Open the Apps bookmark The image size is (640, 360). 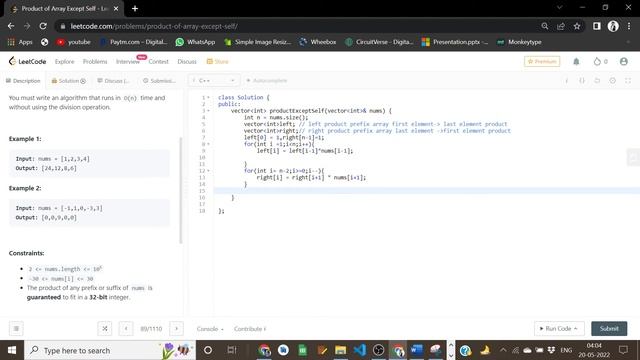click(20, 42)
